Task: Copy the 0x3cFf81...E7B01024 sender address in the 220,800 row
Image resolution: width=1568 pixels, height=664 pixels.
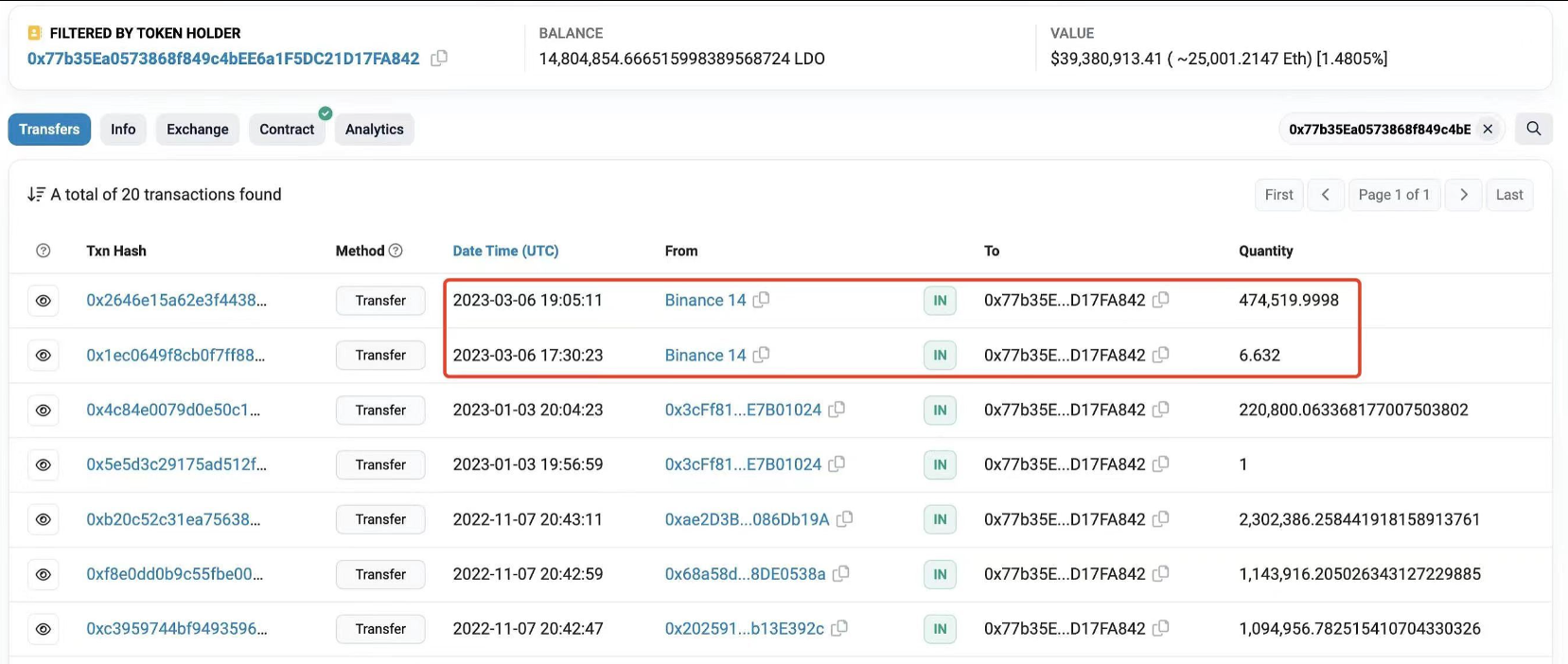Action: click(837, 410)
